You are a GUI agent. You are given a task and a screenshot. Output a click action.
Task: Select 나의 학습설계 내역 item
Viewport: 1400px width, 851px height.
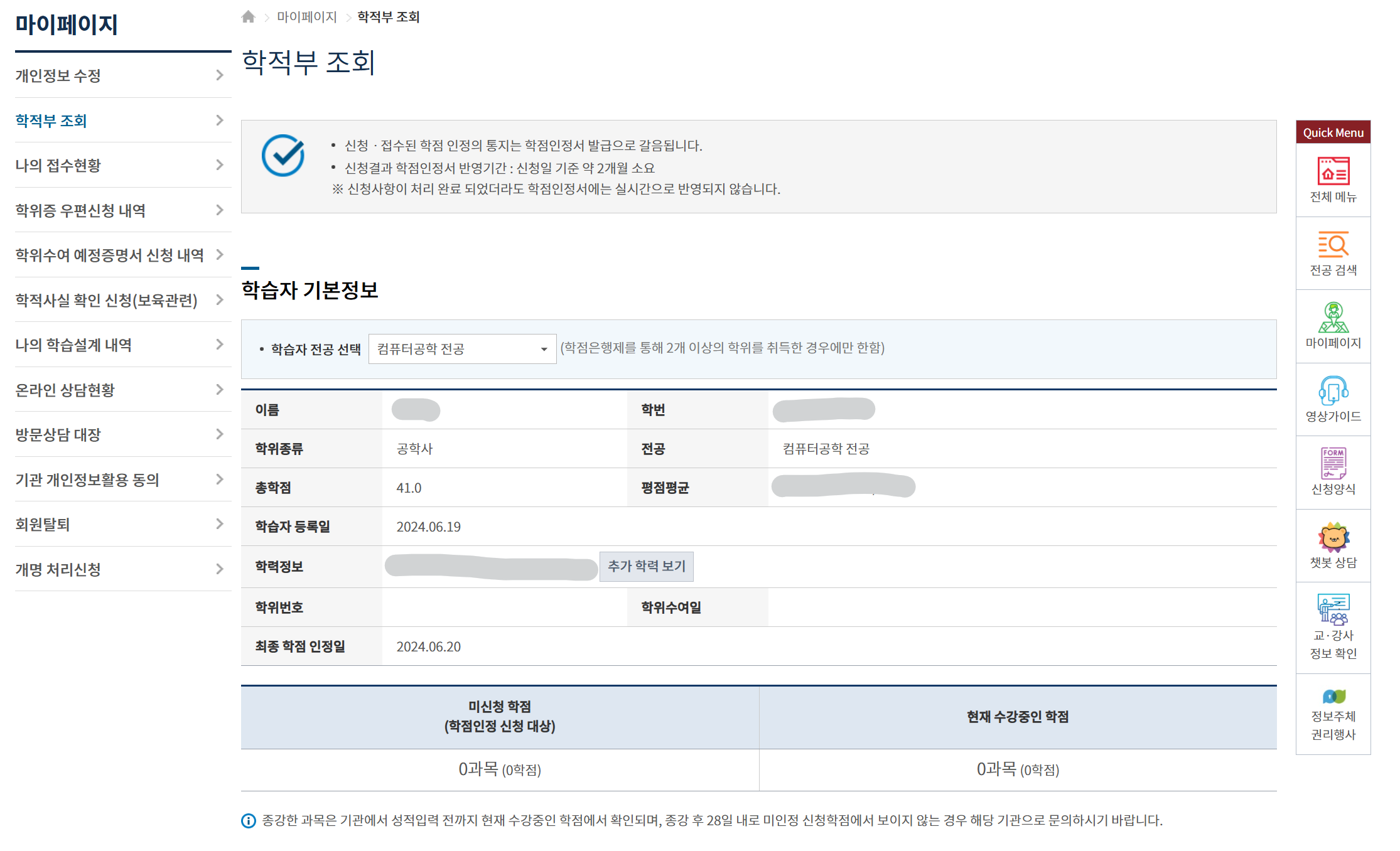tap(73, 345)
